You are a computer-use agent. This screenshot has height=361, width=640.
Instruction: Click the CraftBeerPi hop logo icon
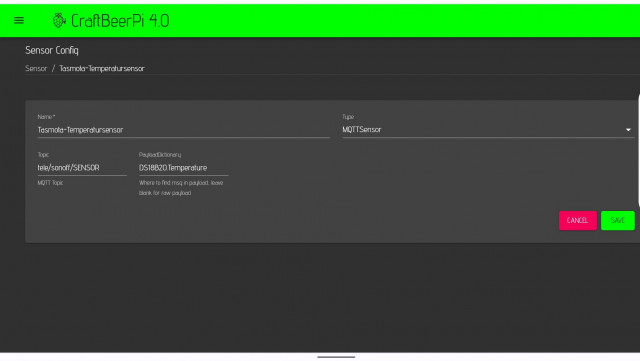(59, 20)
